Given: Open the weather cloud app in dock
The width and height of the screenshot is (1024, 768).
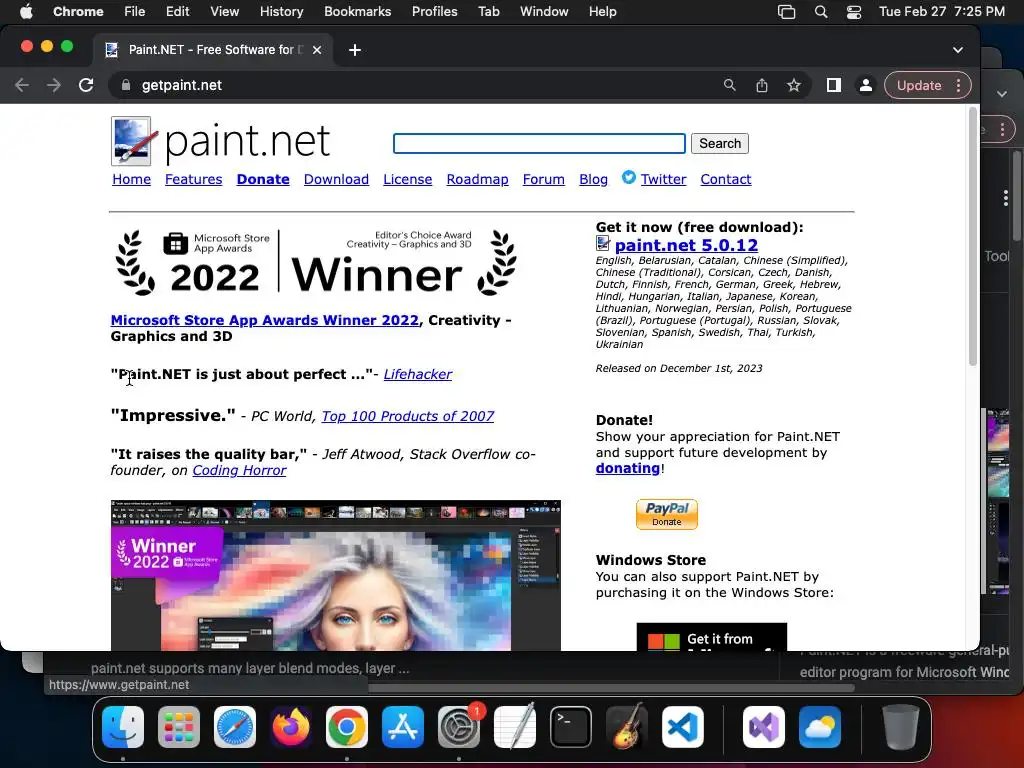Looking at the screenshot, I should tap(820, 727).
